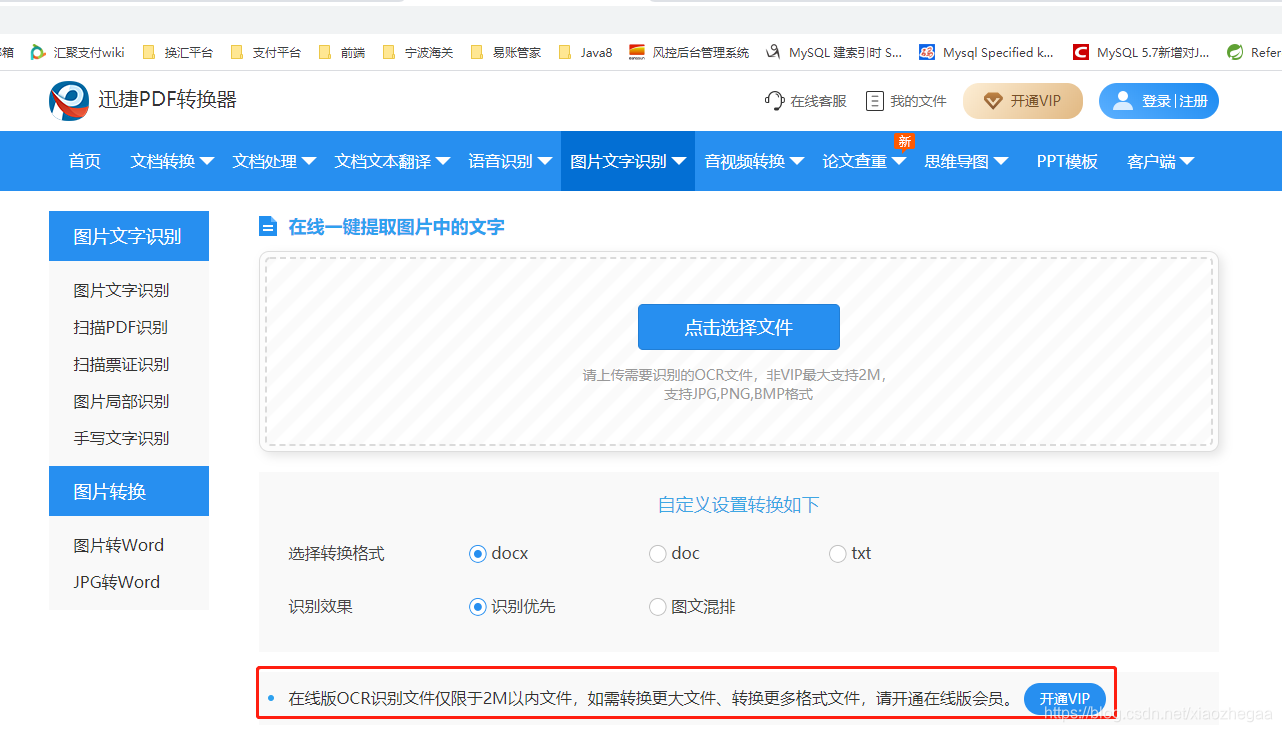
Task: Open the 支付平台 bookmark folder
Action: pyautogui.click(x=265, y=52)
